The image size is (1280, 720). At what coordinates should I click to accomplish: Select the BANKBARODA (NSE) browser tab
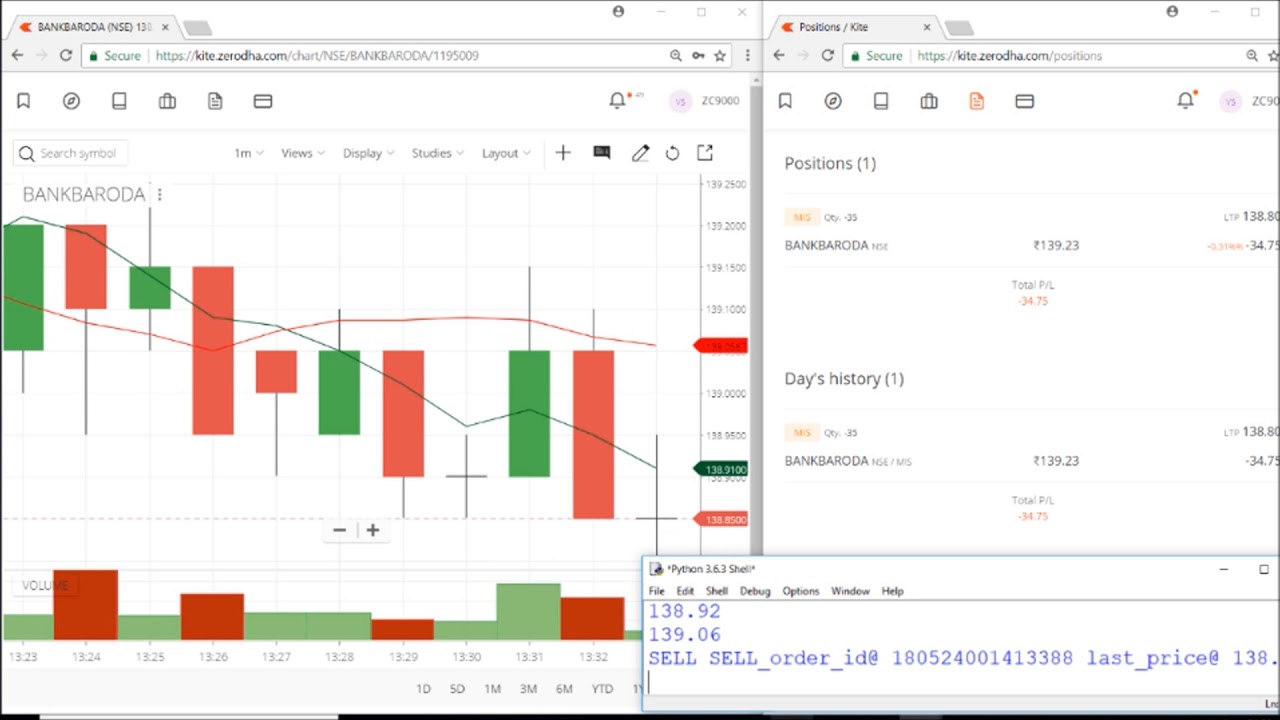click(x=93, y=27)
